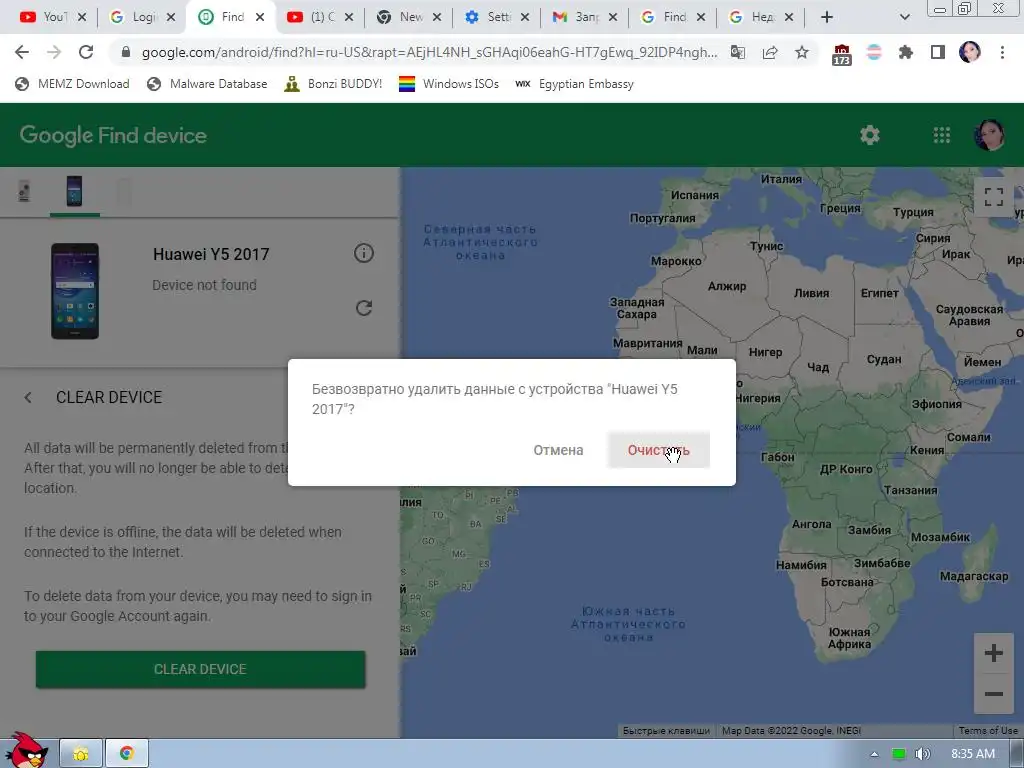
Task: Bookmark this page with the star
Action: (x=802, y=52)
